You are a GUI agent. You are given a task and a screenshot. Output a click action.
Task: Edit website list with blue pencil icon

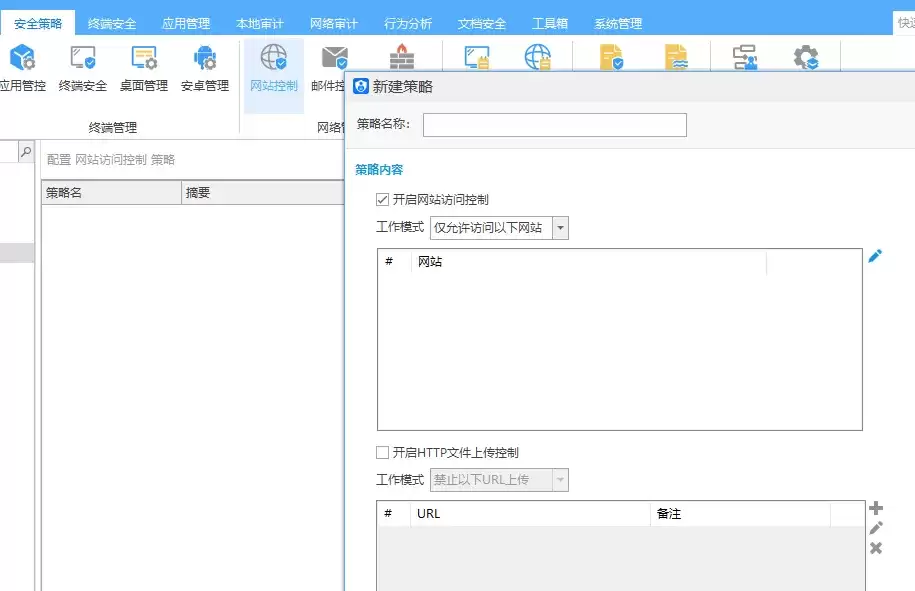click(x=875, y=256)
